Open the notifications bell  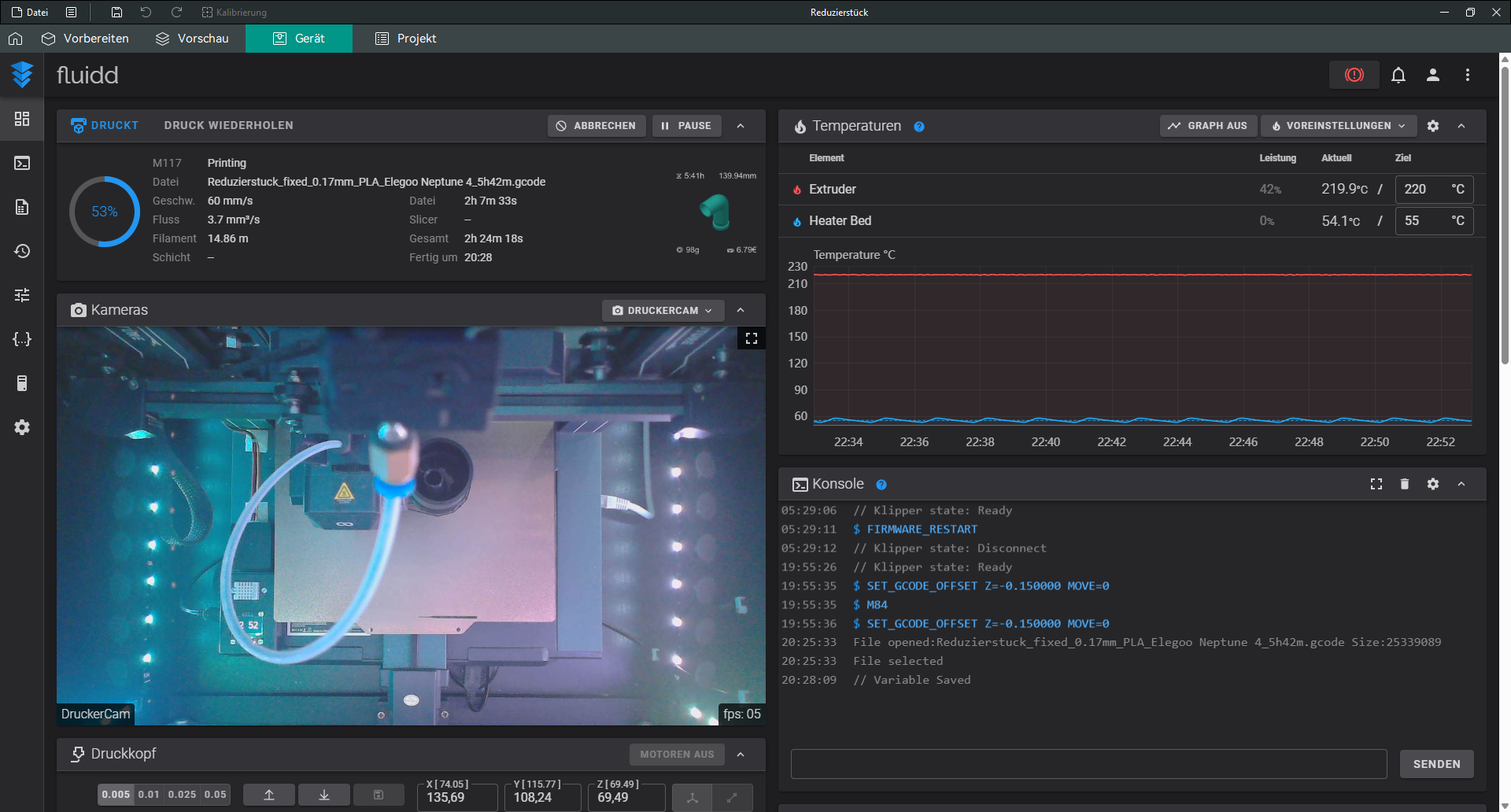click(x=1398, y=75)
